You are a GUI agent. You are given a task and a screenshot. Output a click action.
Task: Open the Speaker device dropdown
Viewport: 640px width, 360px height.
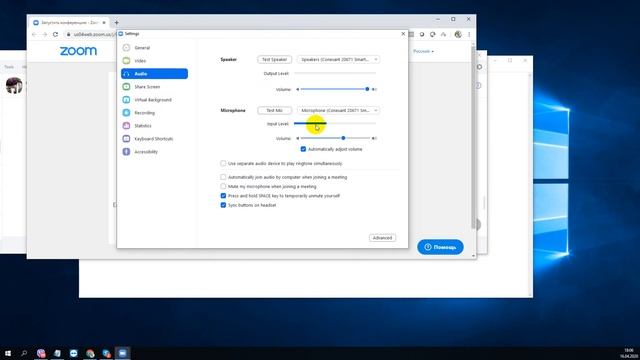(x=338, y=60)
